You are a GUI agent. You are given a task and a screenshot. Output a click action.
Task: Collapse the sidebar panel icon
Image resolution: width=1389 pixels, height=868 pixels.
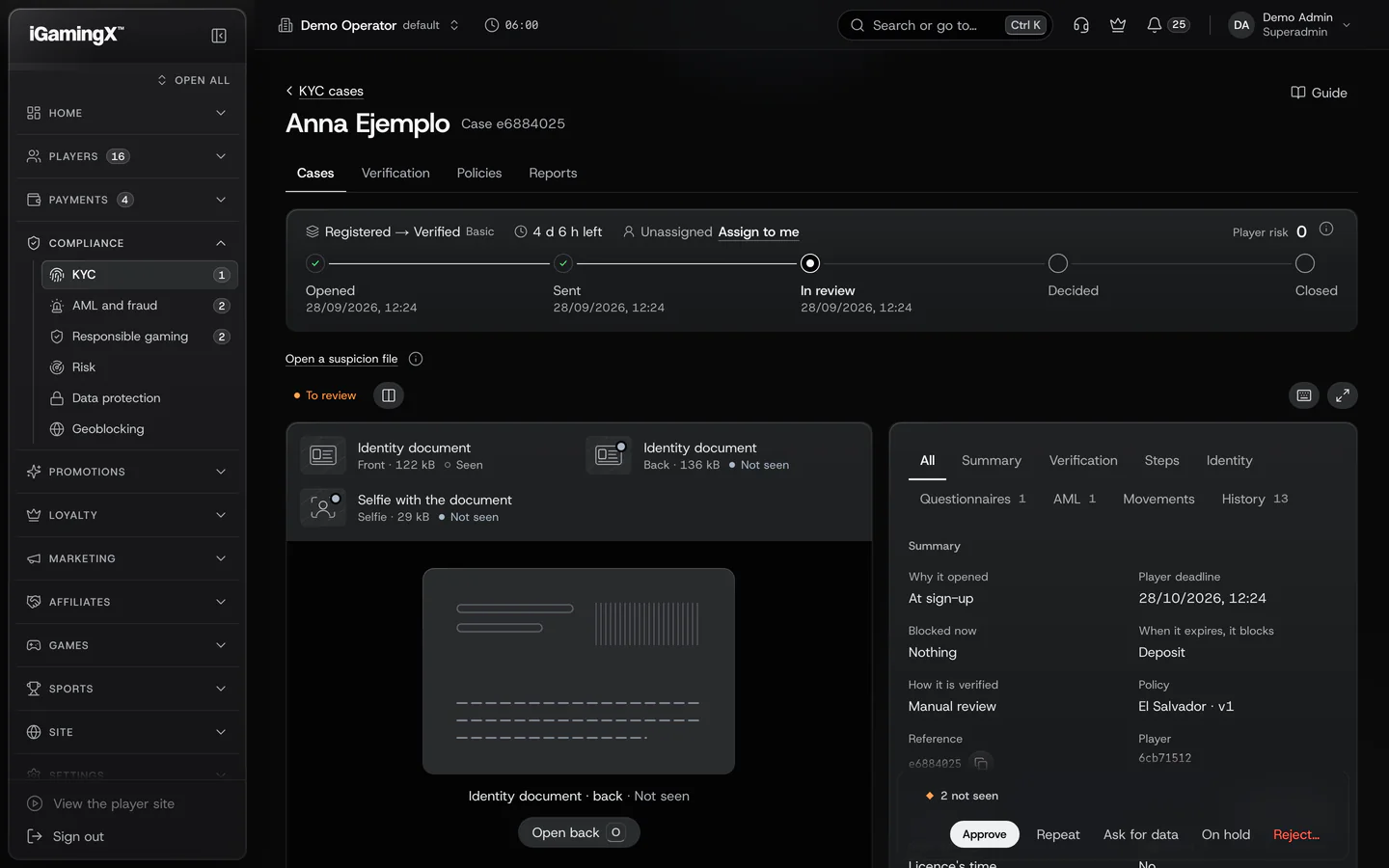[x=219, y=36]
